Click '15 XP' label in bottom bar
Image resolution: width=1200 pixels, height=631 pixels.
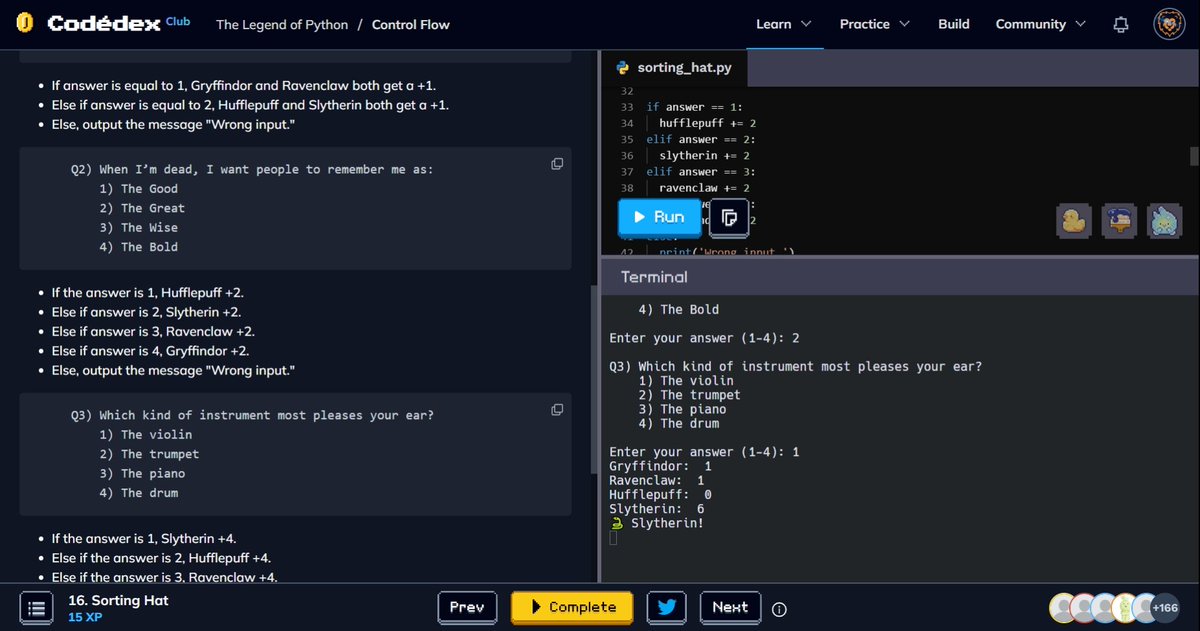coord(85,618)
